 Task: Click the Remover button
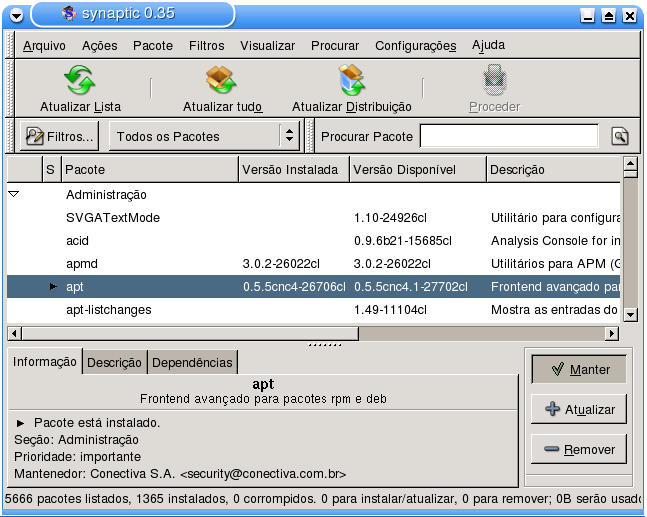click(579, 449)
